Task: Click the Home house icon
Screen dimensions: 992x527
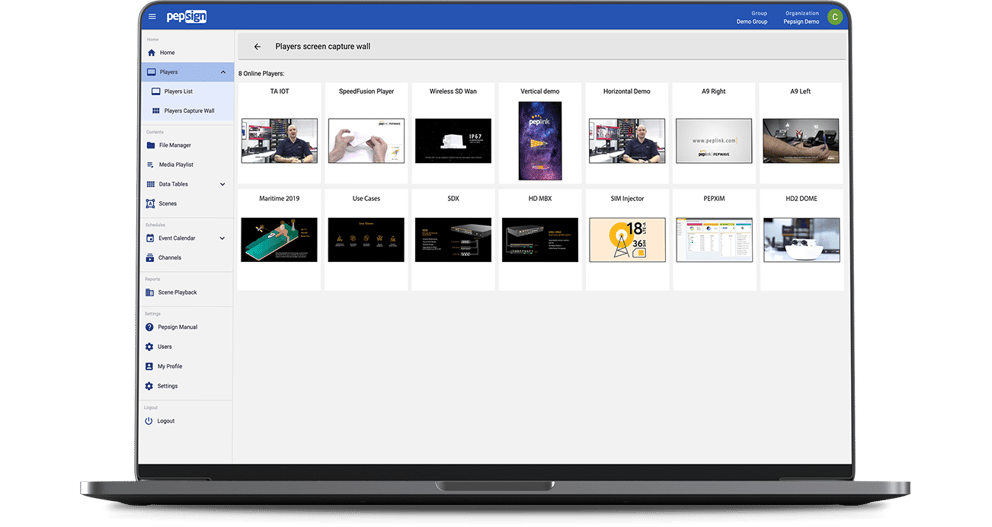Action: (x=151, y=53)
